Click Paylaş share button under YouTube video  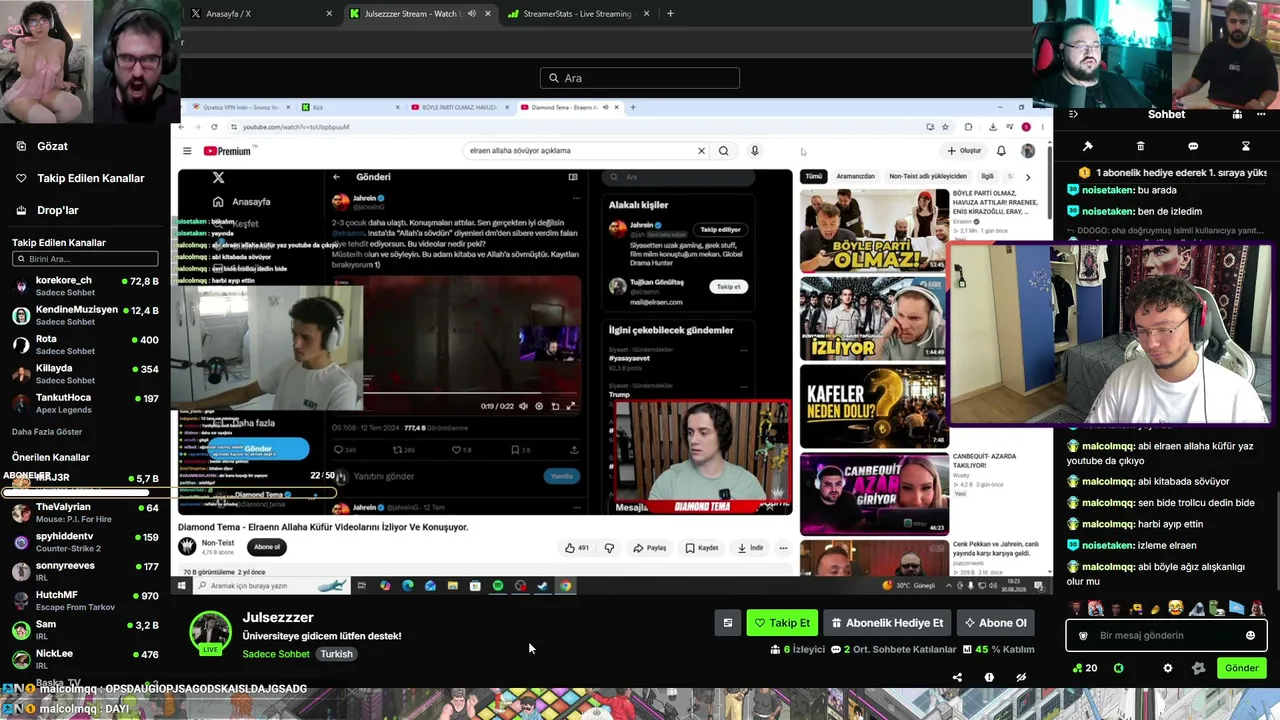coord(650,548)
